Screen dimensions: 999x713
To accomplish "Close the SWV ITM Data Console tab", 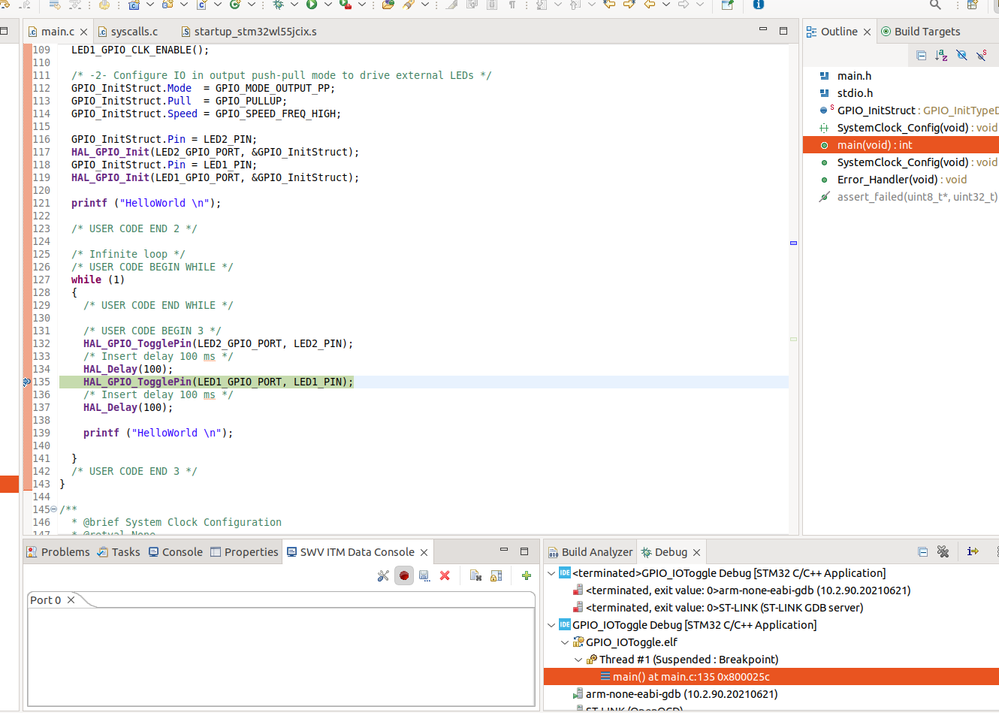I will point(424,552).
